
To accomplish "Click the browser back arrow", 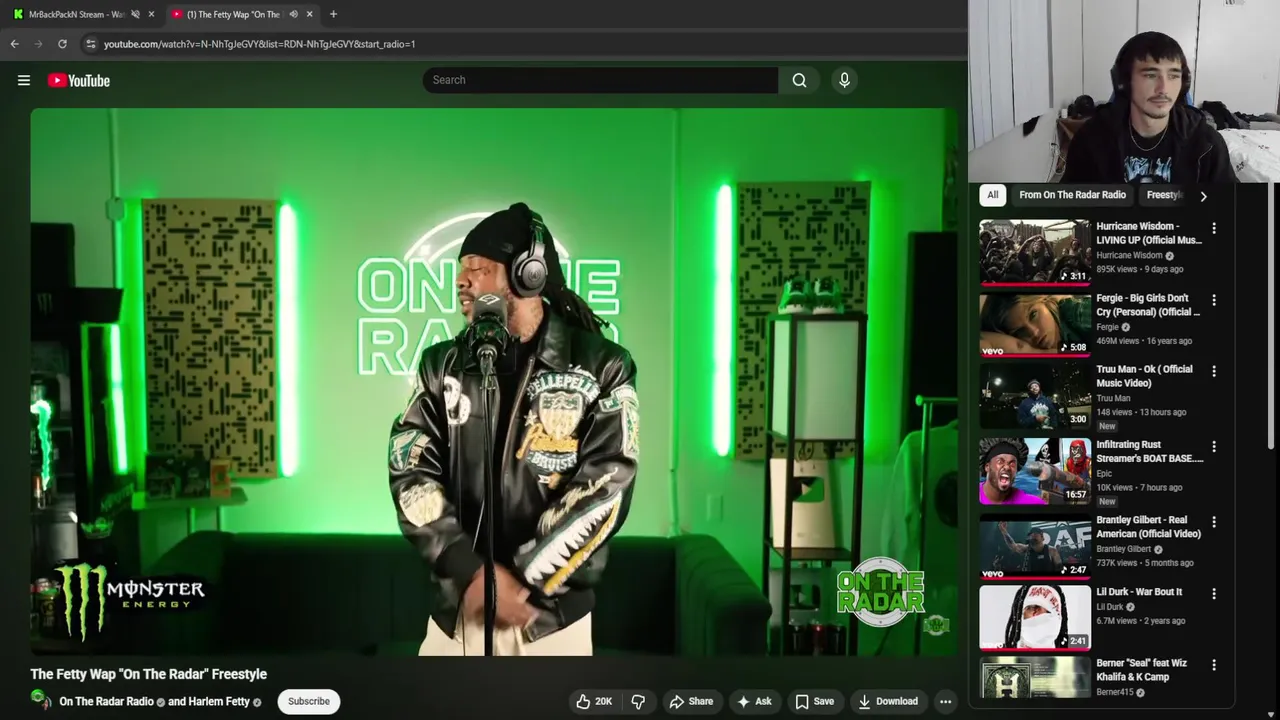I will (x=14, y=44).
